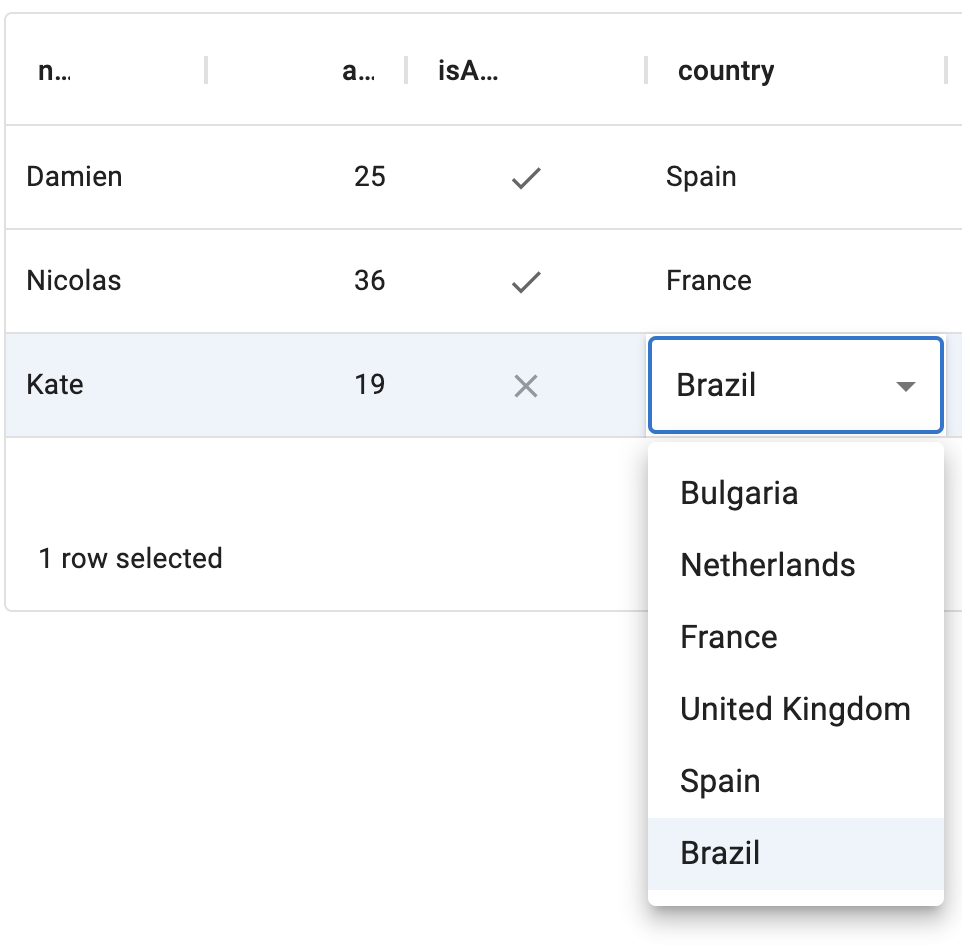Click the truncated isAdmin column header
The width and height of the screenshot is (962, 946).
468,71
